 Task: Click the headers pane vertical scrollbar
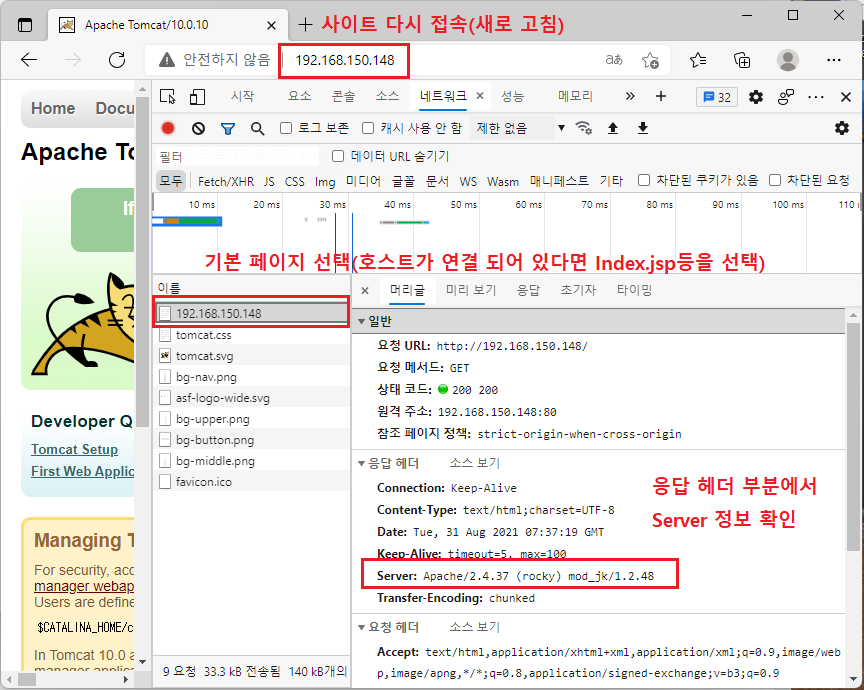[853, 435]
